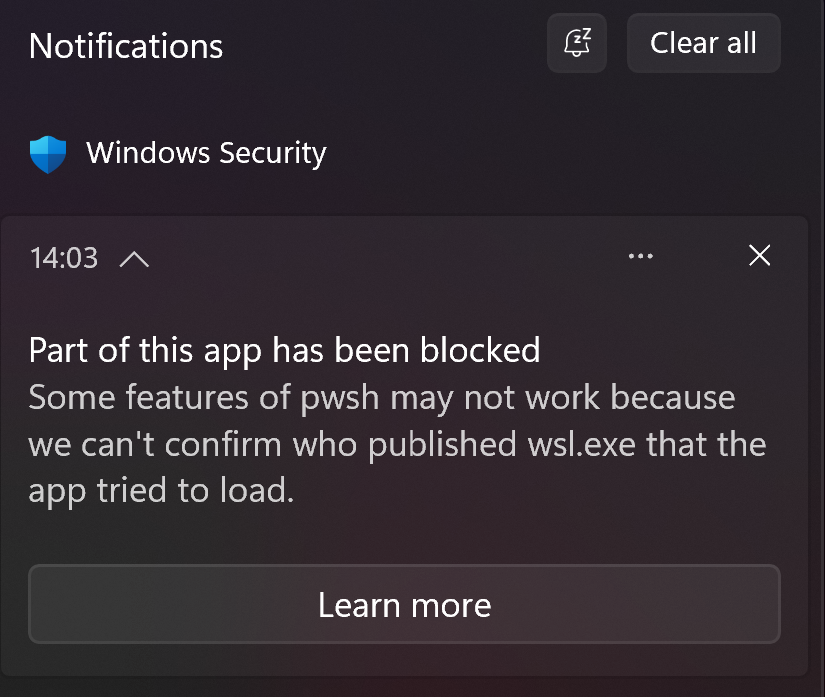
Task: Select the Notifications heading
Action: click(x=125, y=45)
